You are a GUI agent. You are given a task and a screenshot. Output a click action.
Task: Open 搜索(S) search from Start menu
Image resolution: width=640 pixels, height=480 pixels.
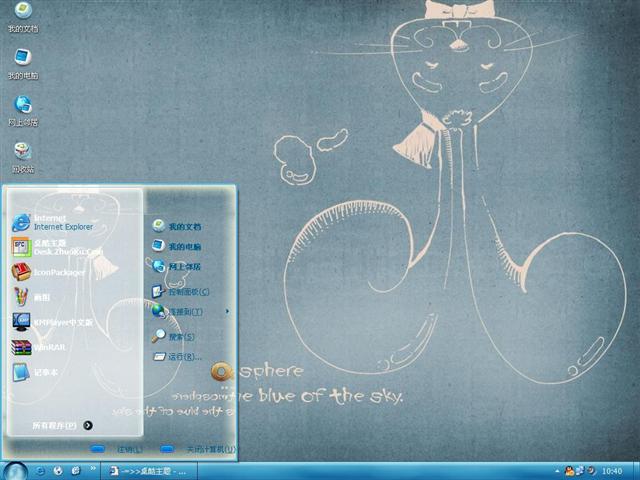(173, 336)
